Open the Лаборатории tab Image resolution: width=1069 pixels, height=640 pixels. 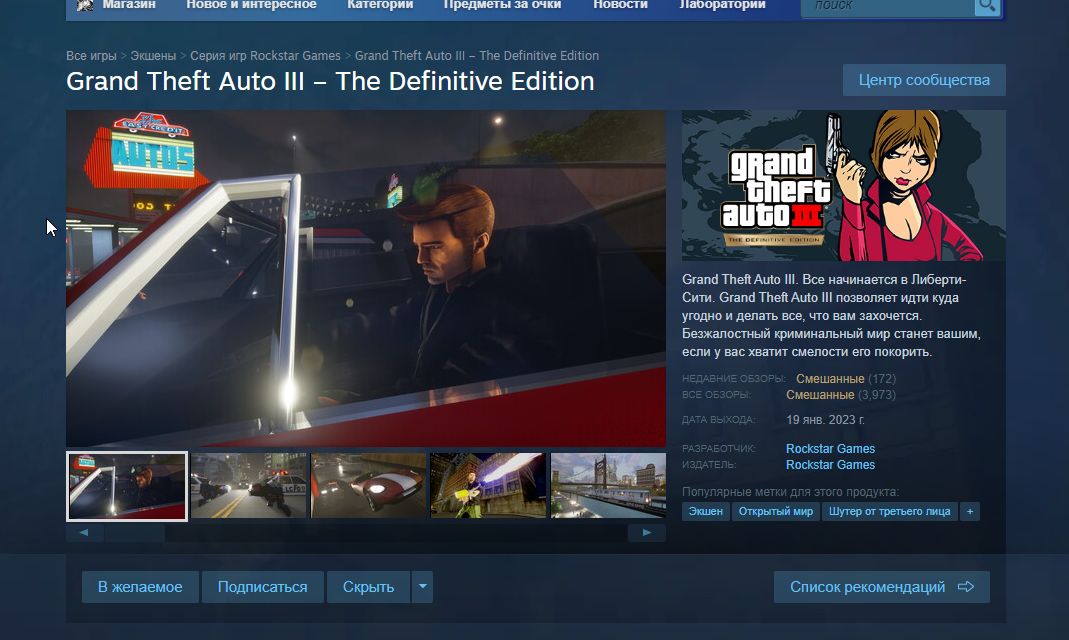[722, 5]
